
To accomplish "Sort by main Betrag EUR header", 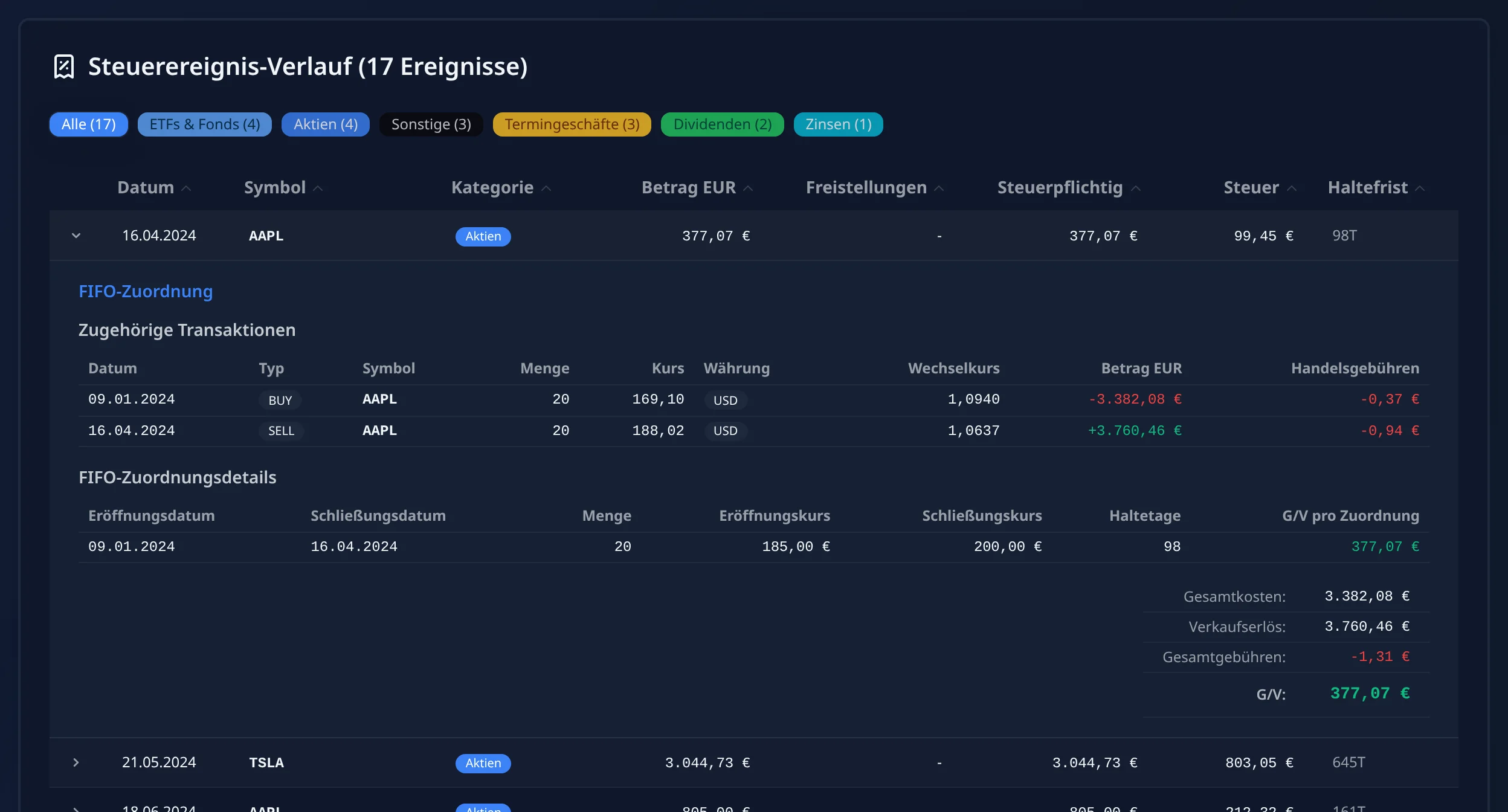I will point(697,188).
